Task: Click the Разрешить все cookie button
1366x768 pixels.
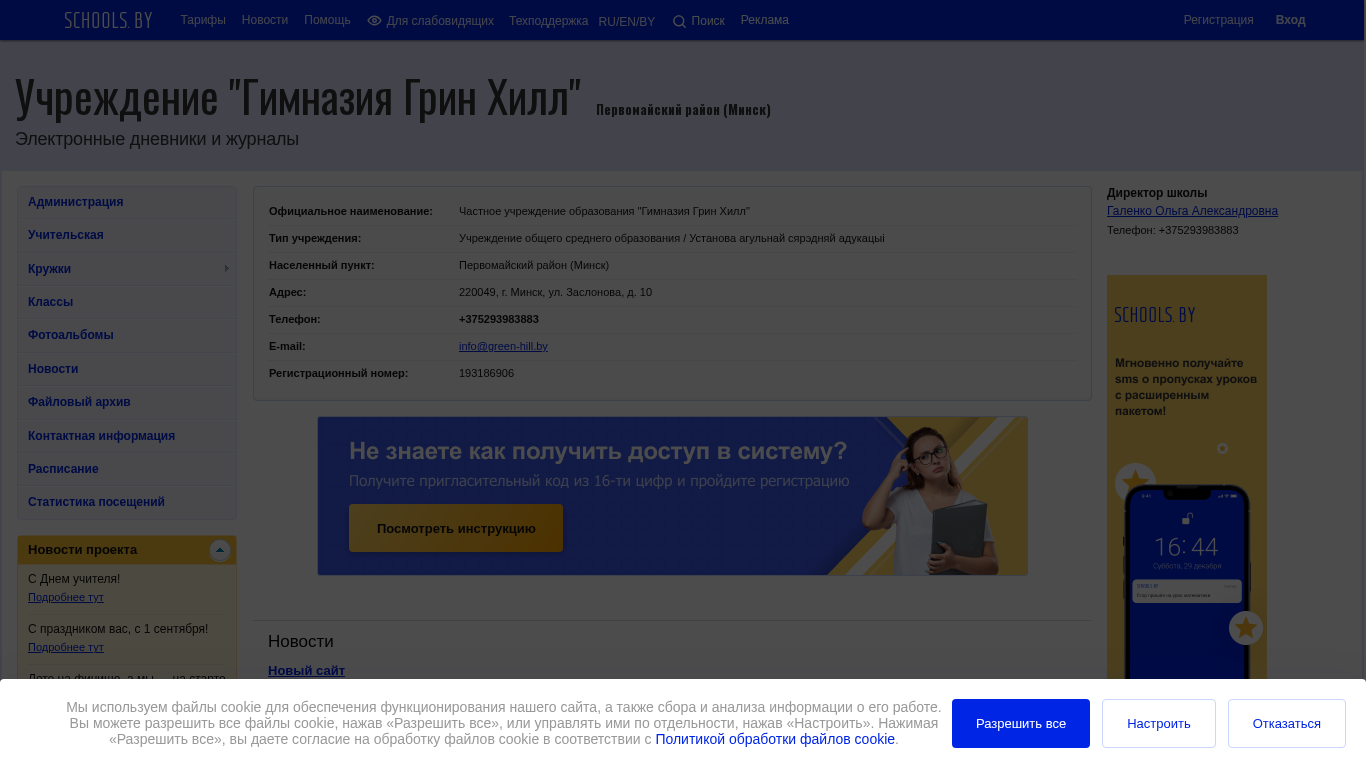Action: coord(1021,723)
